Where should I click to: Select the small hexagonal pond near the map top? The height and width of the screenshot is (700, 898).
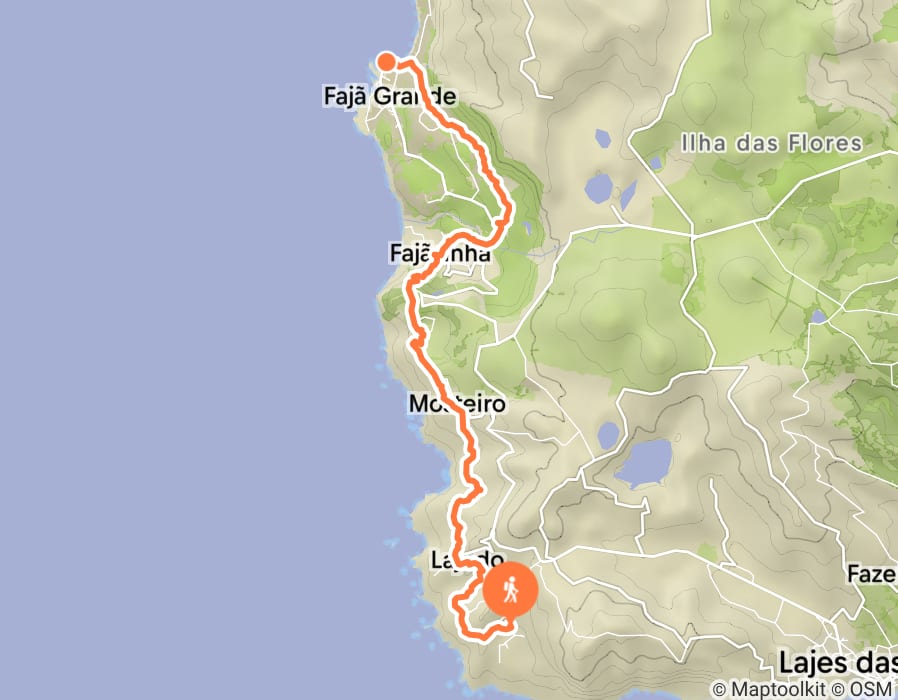602,139
